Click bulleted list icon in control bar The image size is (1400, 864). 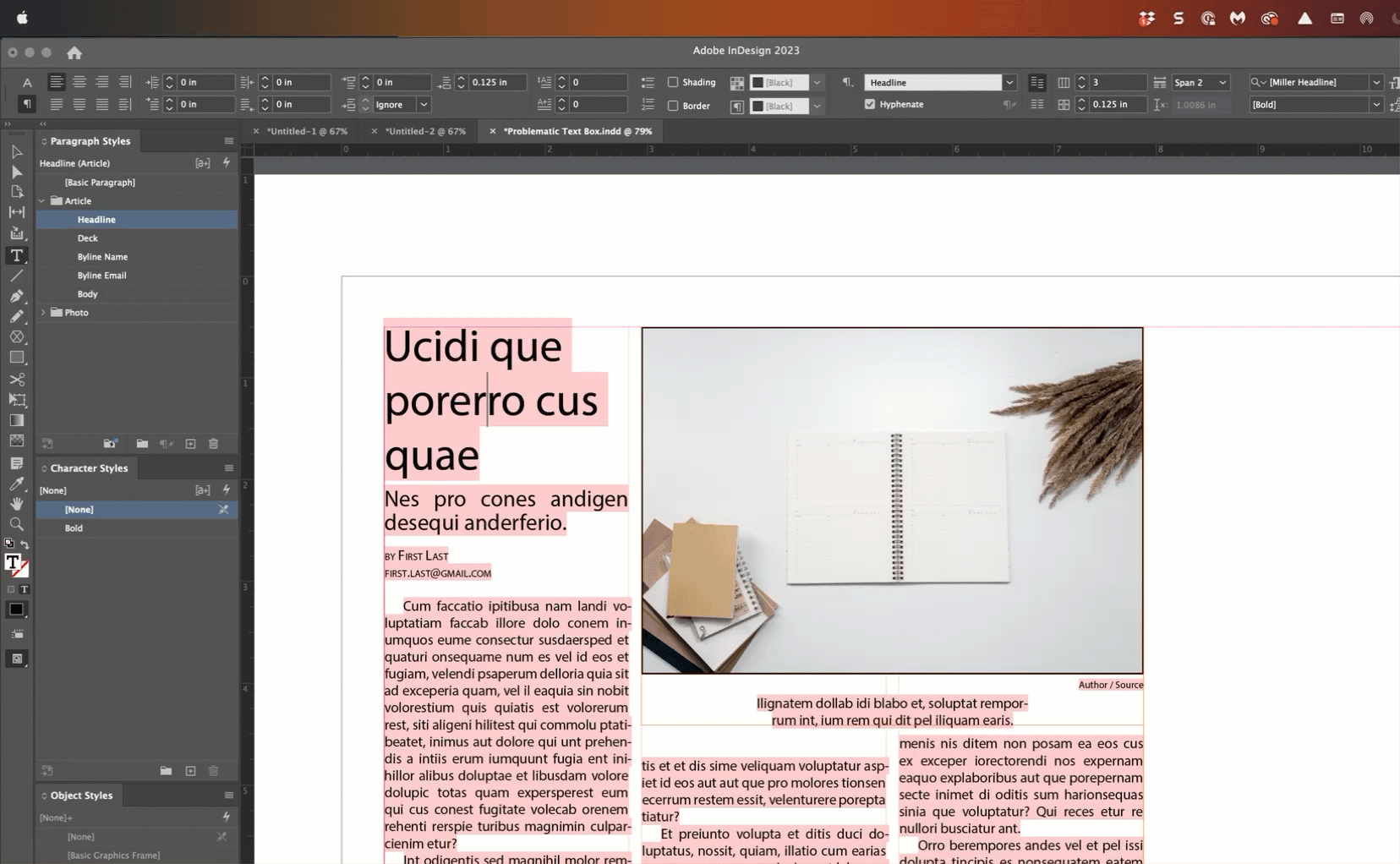[x=648, y=83]
